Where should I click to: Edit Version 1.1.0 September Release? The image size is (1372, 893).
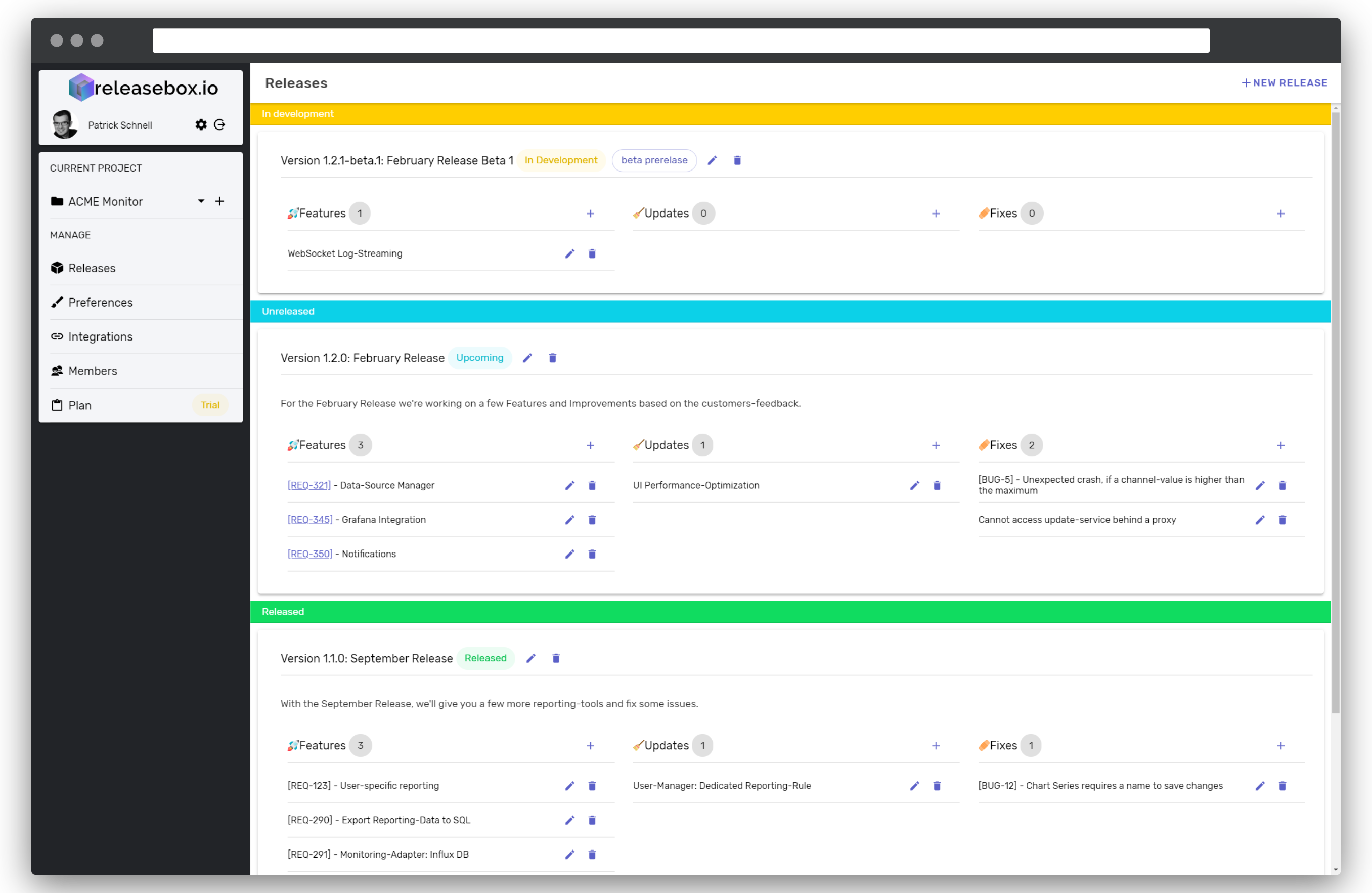(x=531, y=659)
